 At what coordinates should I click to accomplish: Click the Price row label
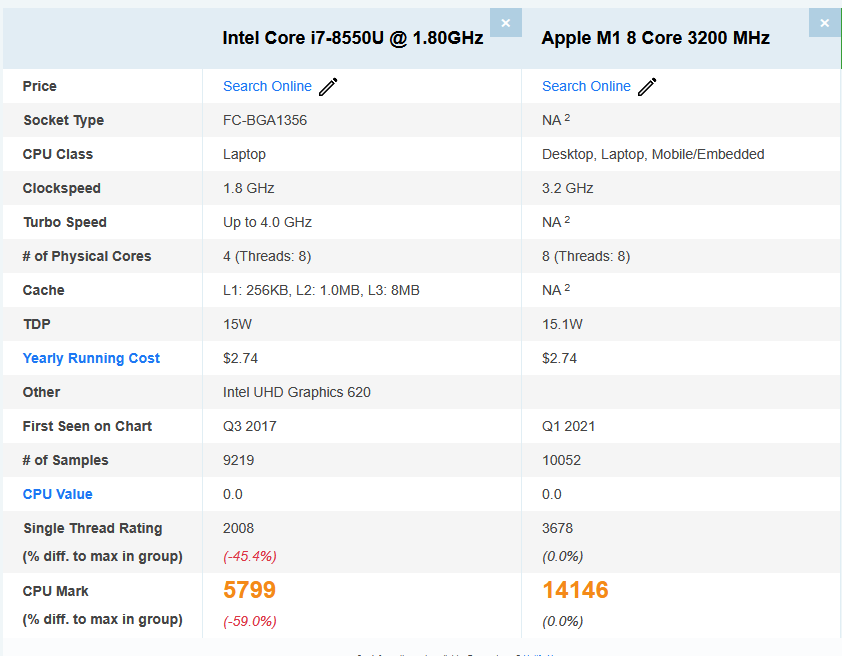click(x=39, y=86)
